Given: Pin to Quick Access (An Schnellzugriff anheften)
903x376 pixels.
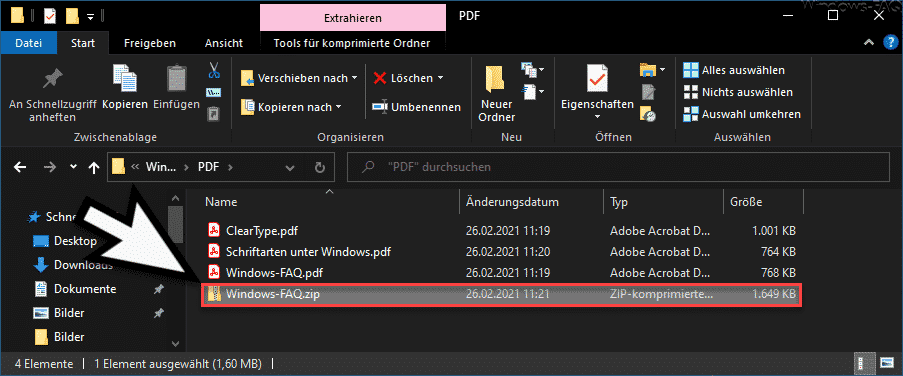Looking at the screenshot, I should point(52,93).
